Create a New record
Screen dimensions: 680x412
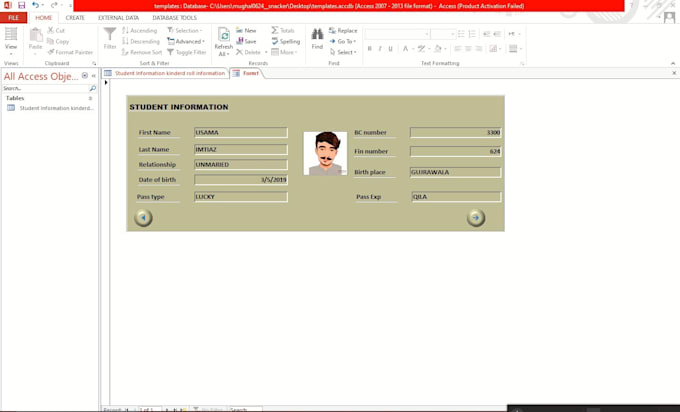click(x=246, y=30)
